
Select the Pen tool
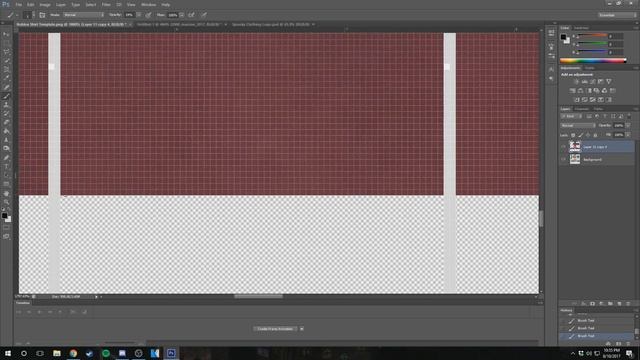coord(6,158)
